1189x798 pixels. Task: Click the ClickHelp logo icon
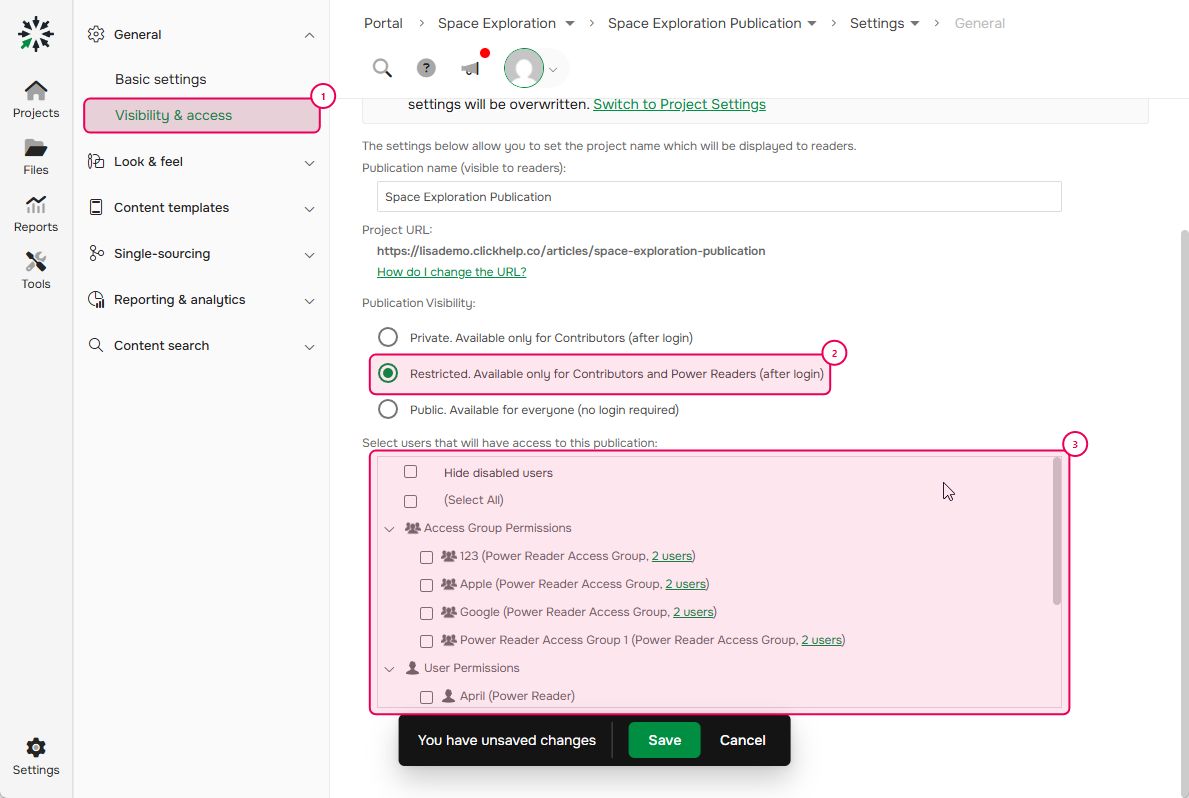click(x=36, y=34)
